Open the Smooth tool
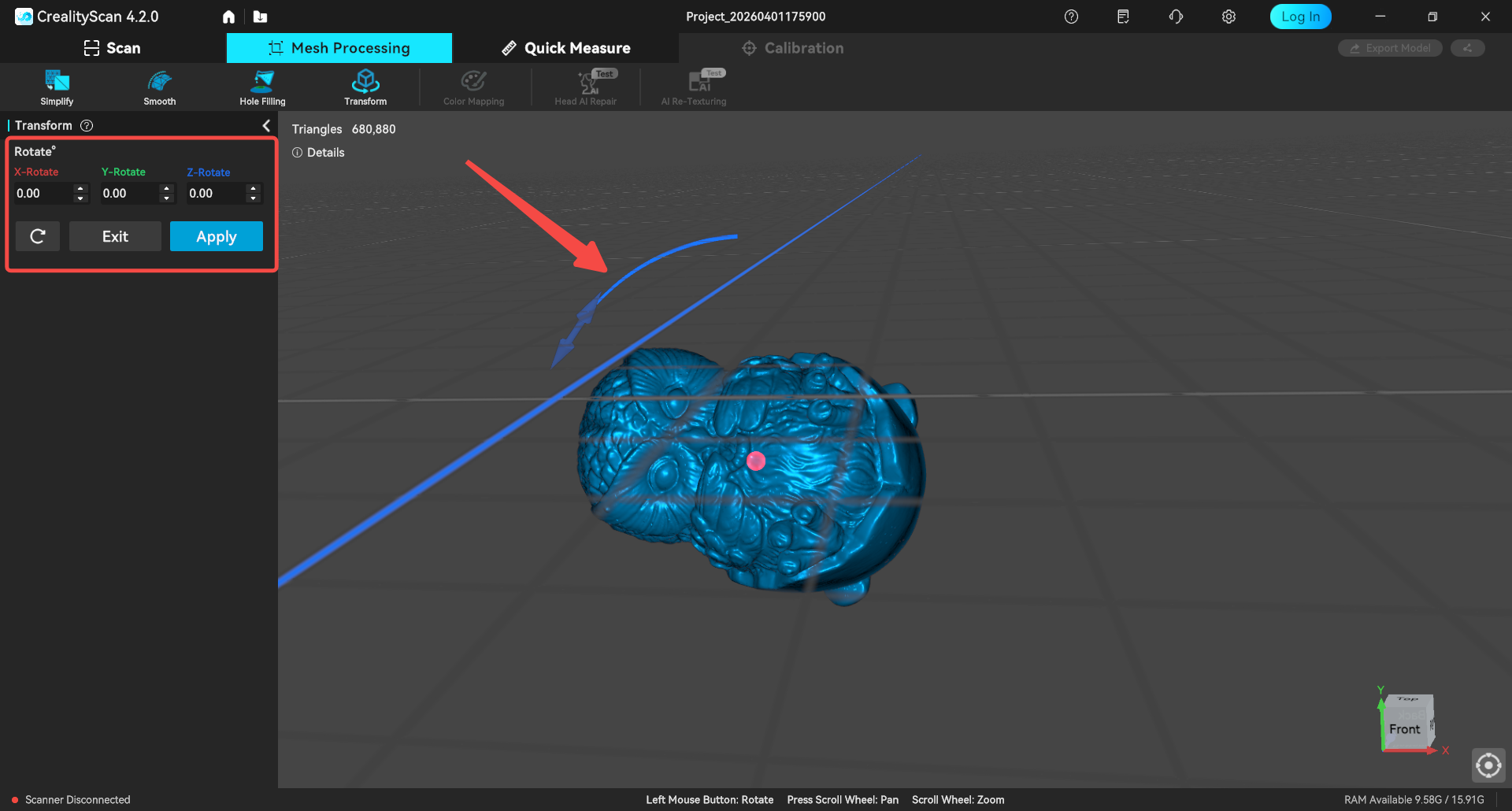Image resolution: width=1512 pixels, height=811 pixels. point(159,87)
